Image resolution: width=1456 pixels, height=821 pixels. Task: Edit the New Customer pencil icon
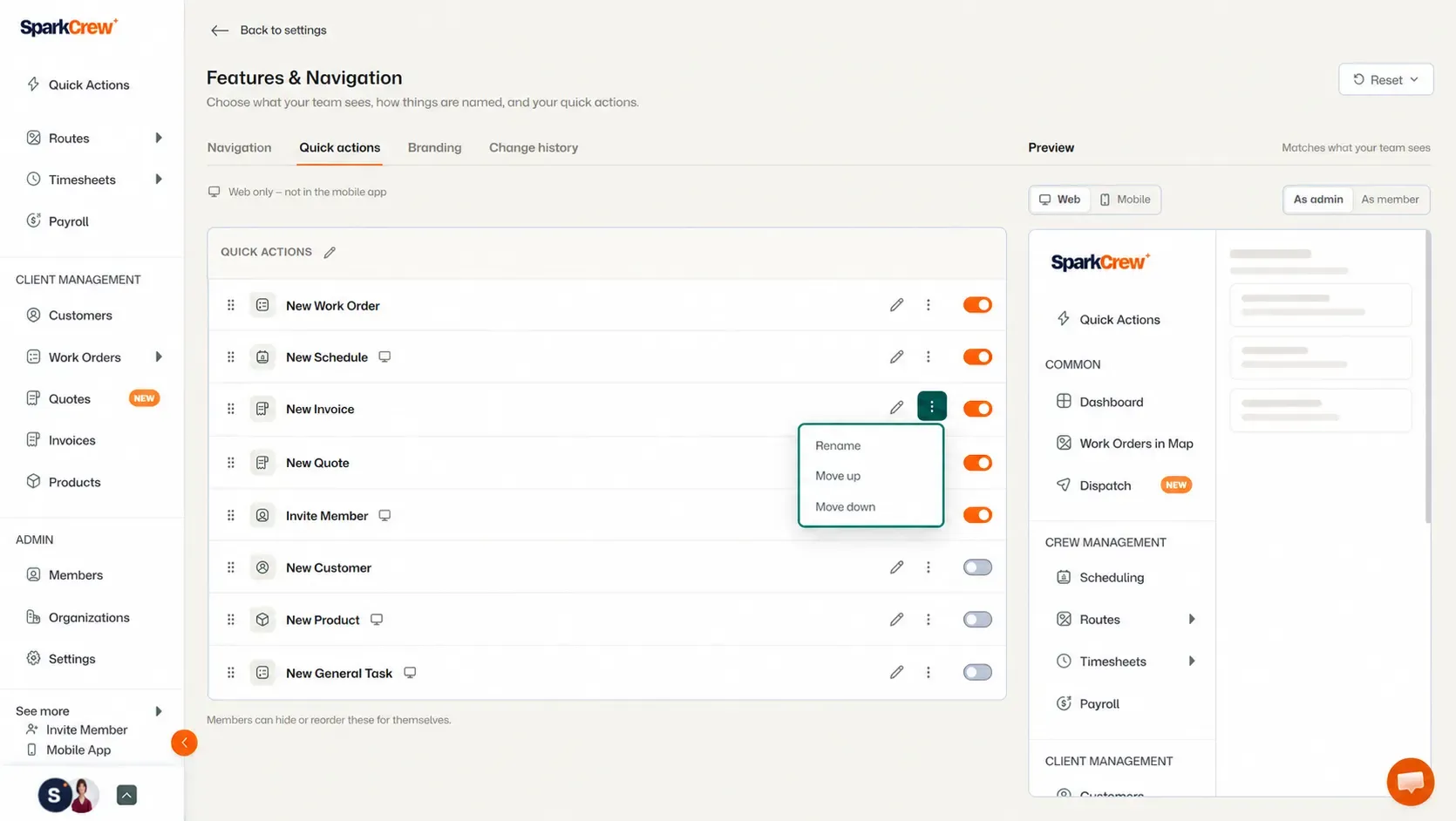[x=896, y=567]
